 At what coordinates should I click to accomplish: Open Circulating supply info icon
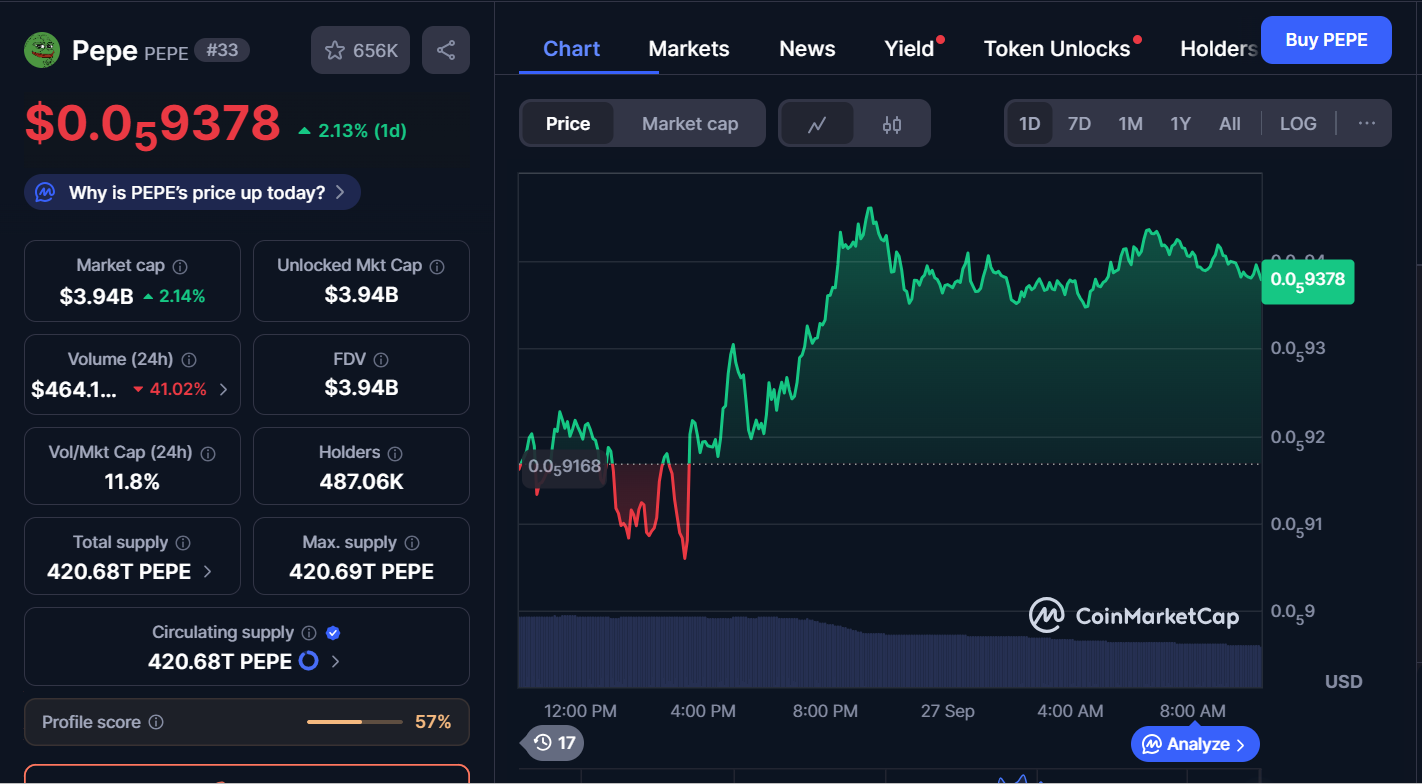(309, 633)
